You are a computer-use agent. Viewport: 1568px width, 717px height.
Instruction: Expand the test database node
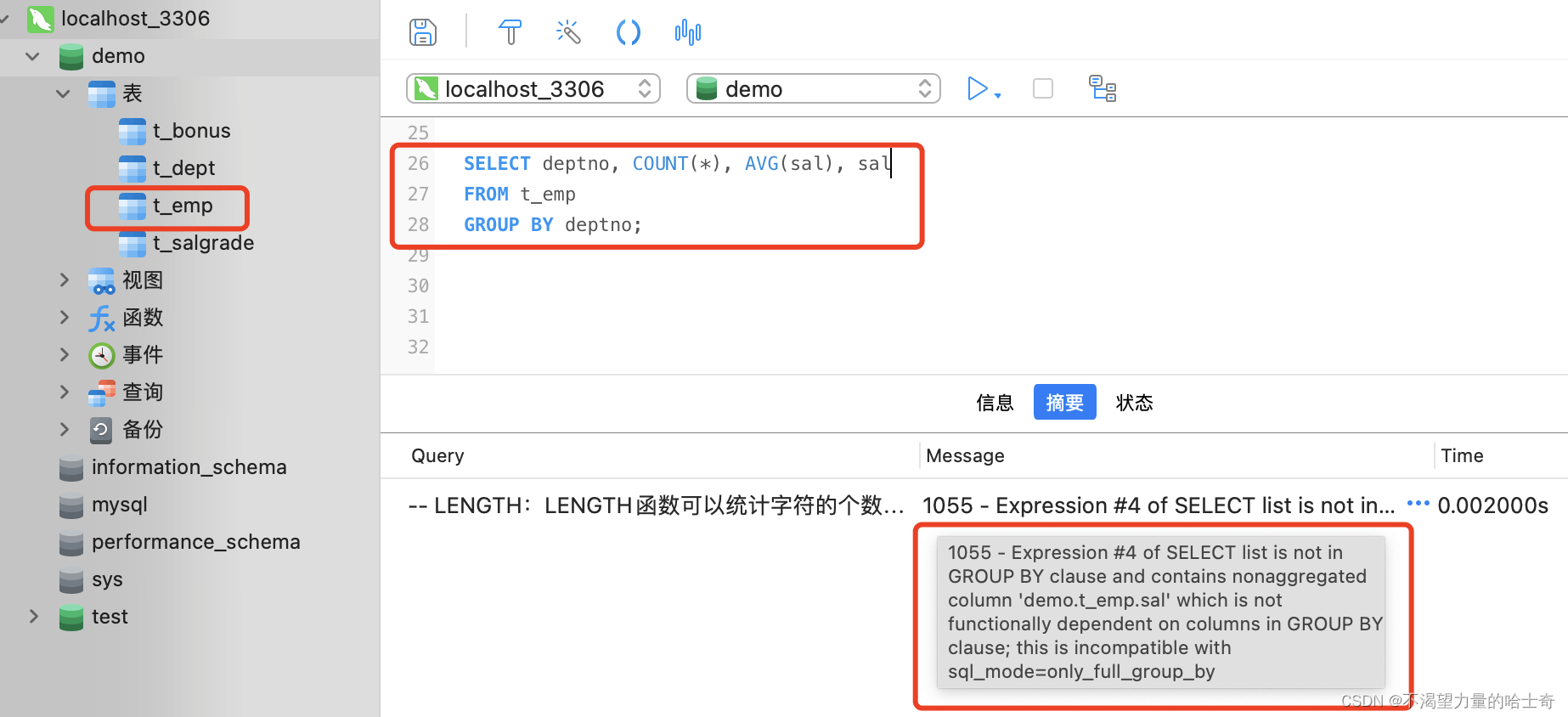(34, 616)
